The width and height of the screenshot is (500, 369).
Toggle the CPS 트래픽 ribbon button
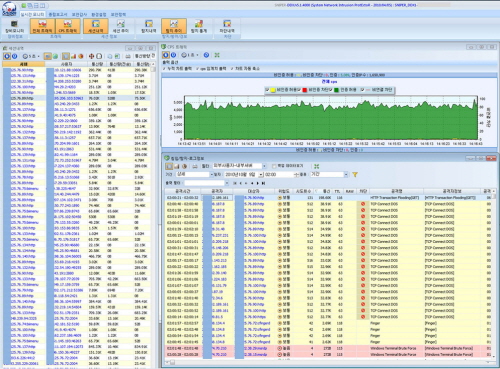68,27
